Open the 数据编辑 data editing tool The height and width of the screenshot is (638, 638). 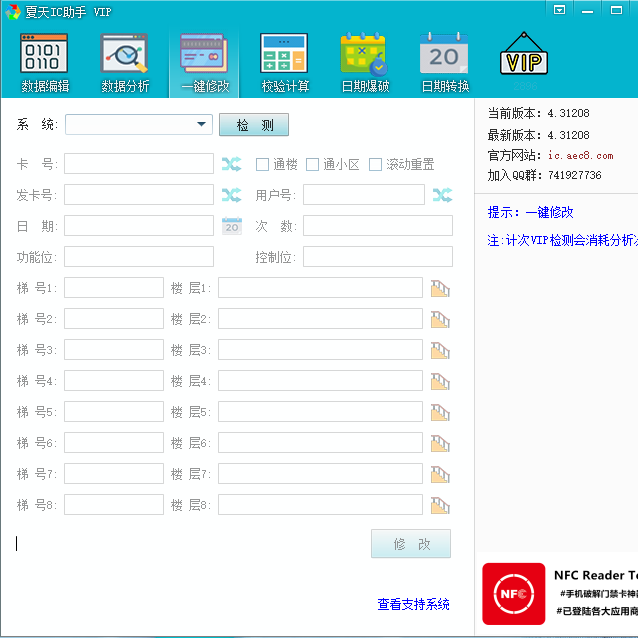45,63
